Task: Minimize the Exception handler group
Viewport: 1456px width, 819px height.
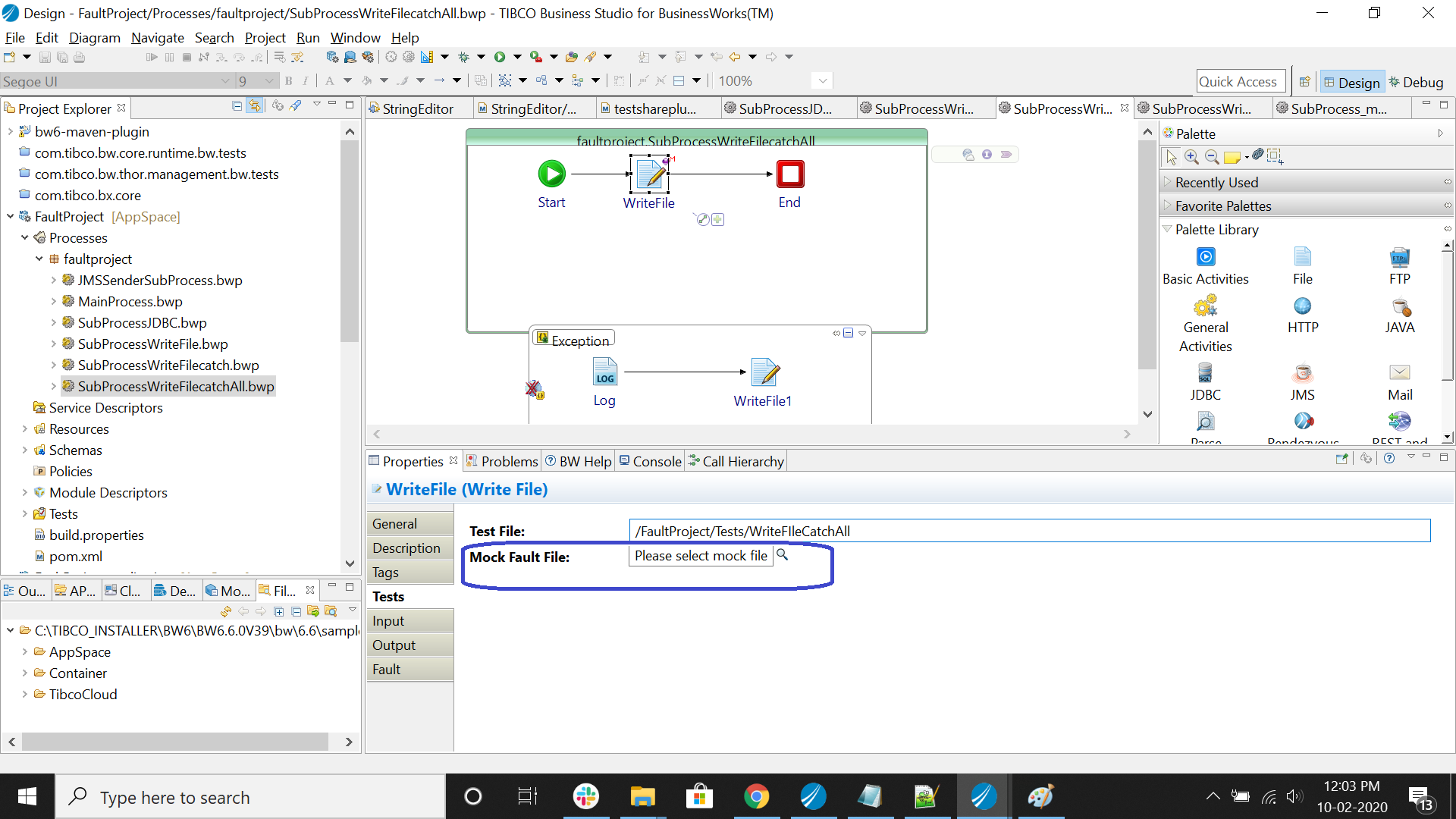Action: pyautogui.click(x=849, y=333)
